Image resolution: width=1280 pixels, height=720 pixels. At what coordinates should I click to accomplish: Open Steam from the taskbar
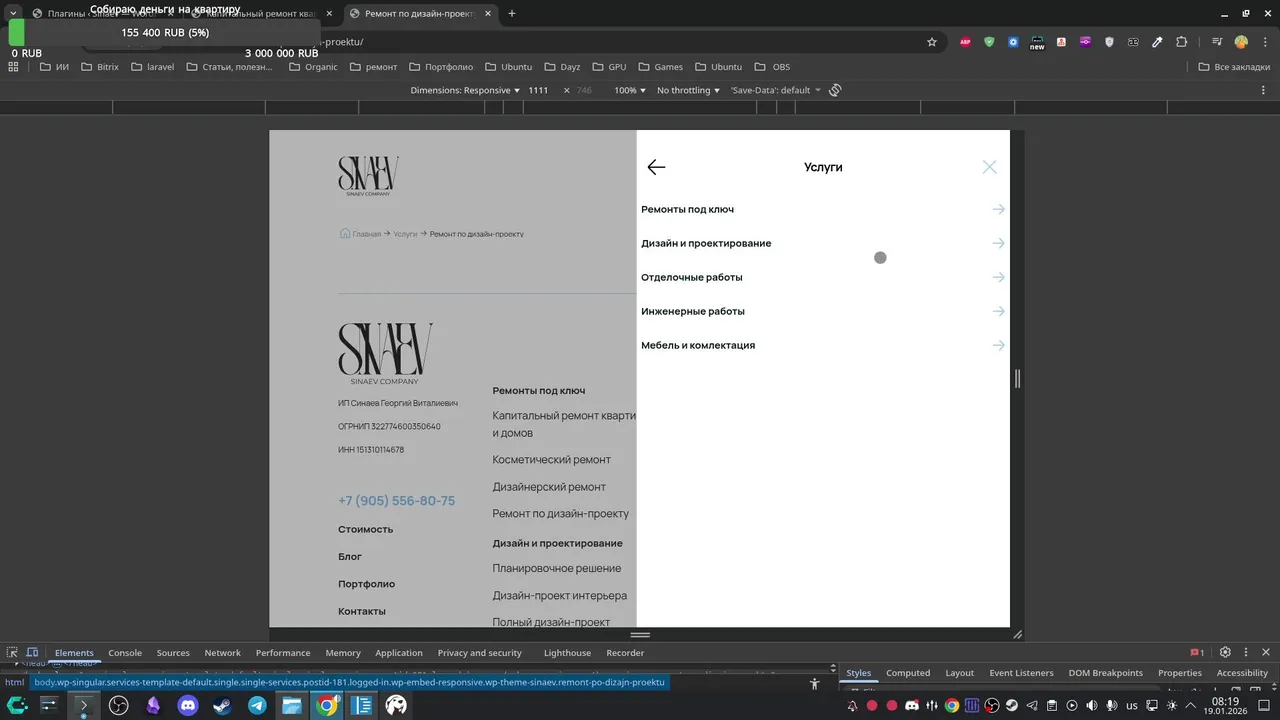[222, 705]
